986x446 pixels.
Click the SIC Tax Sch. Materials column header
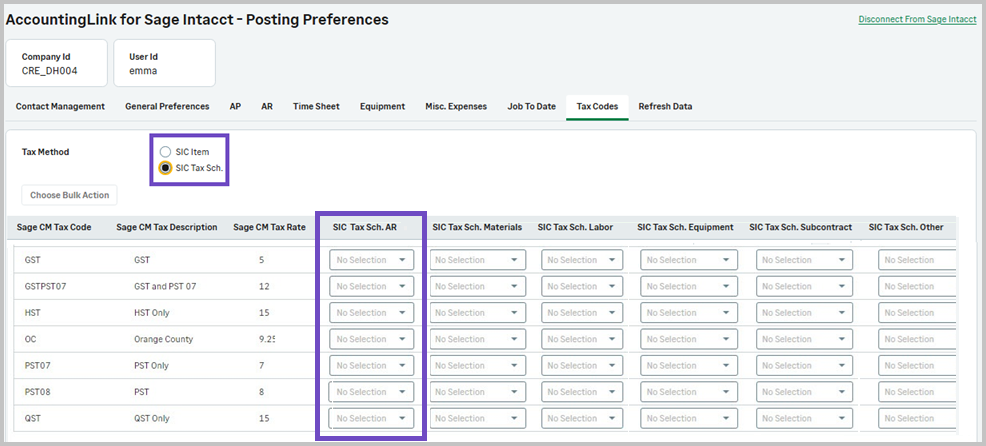477,227
